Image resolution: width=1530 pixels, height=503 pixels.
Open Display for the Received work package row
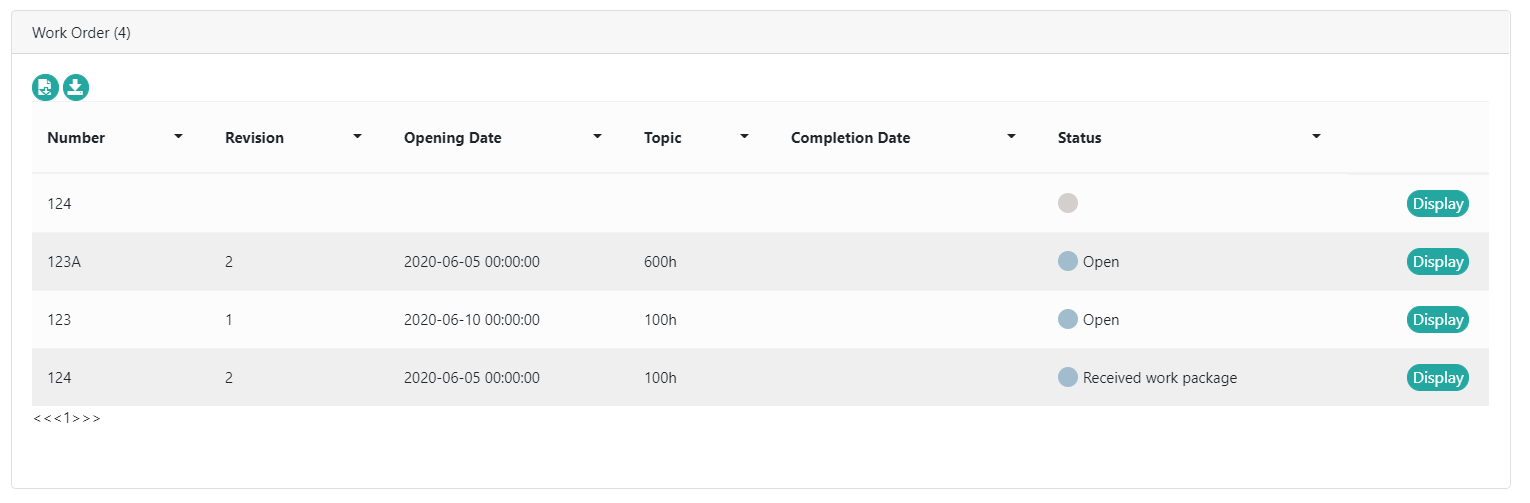pyautogui.click(x=1437, y=378)
